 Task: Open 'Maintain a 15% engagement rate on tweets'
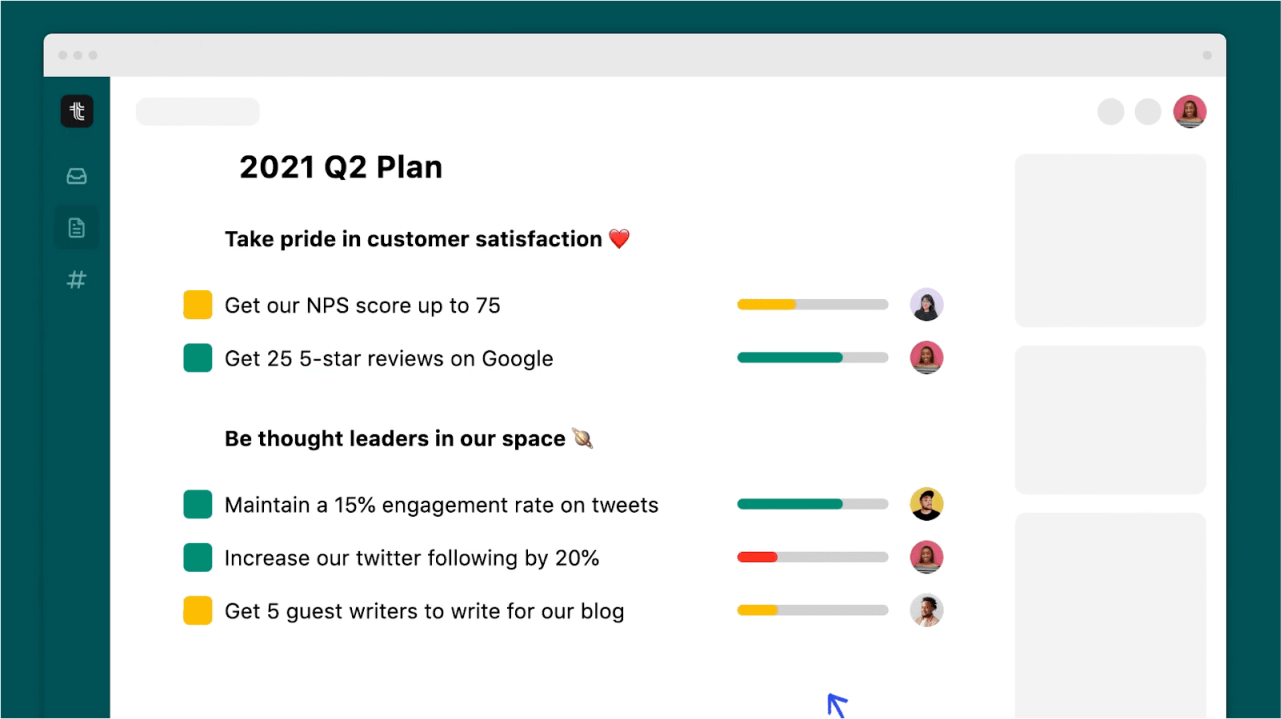coord(441,505)
